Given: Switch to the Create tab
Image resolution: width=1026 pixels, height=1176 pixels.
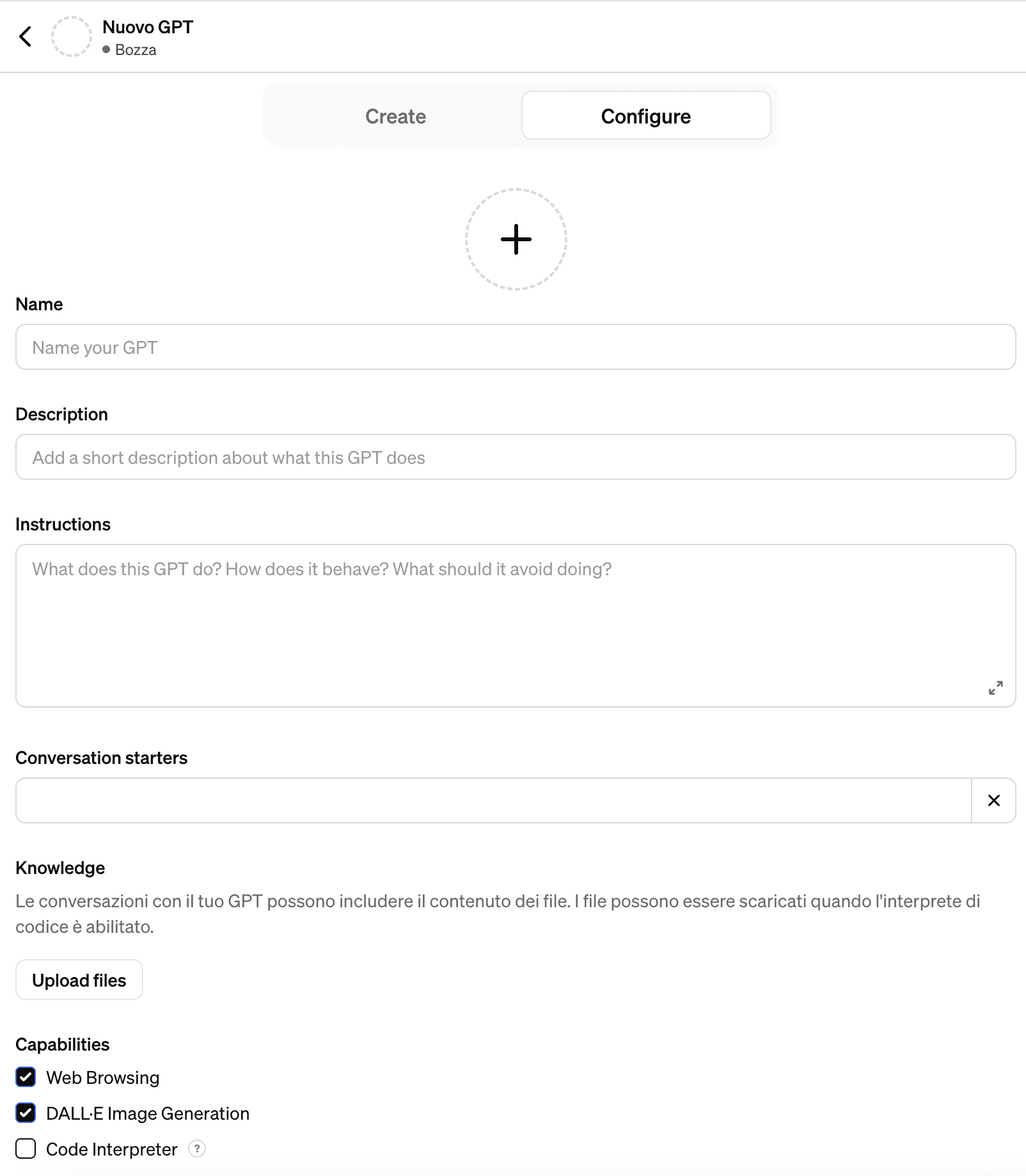Looking at the screenshot, I should 395,116.
